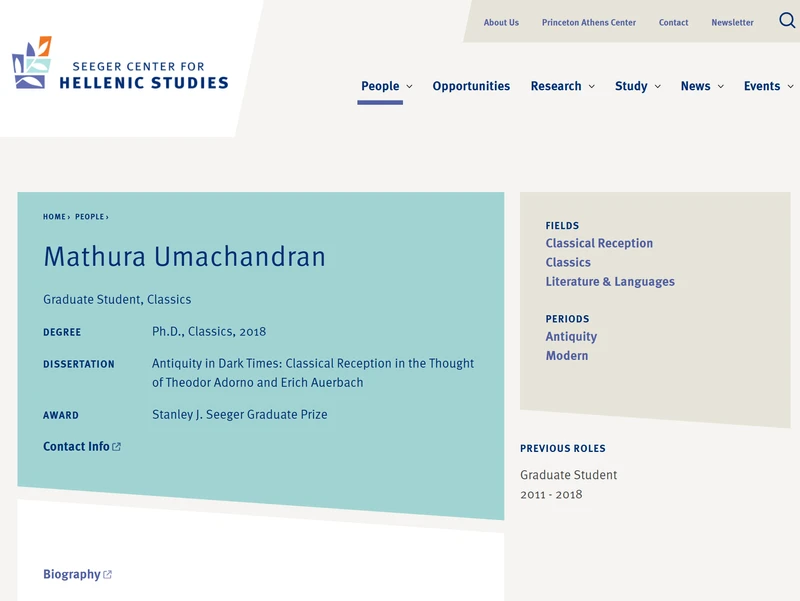Click the 'Antiquity in Dark Times' dissertation title
Screen dimensions: 800x601
point(313,373)
